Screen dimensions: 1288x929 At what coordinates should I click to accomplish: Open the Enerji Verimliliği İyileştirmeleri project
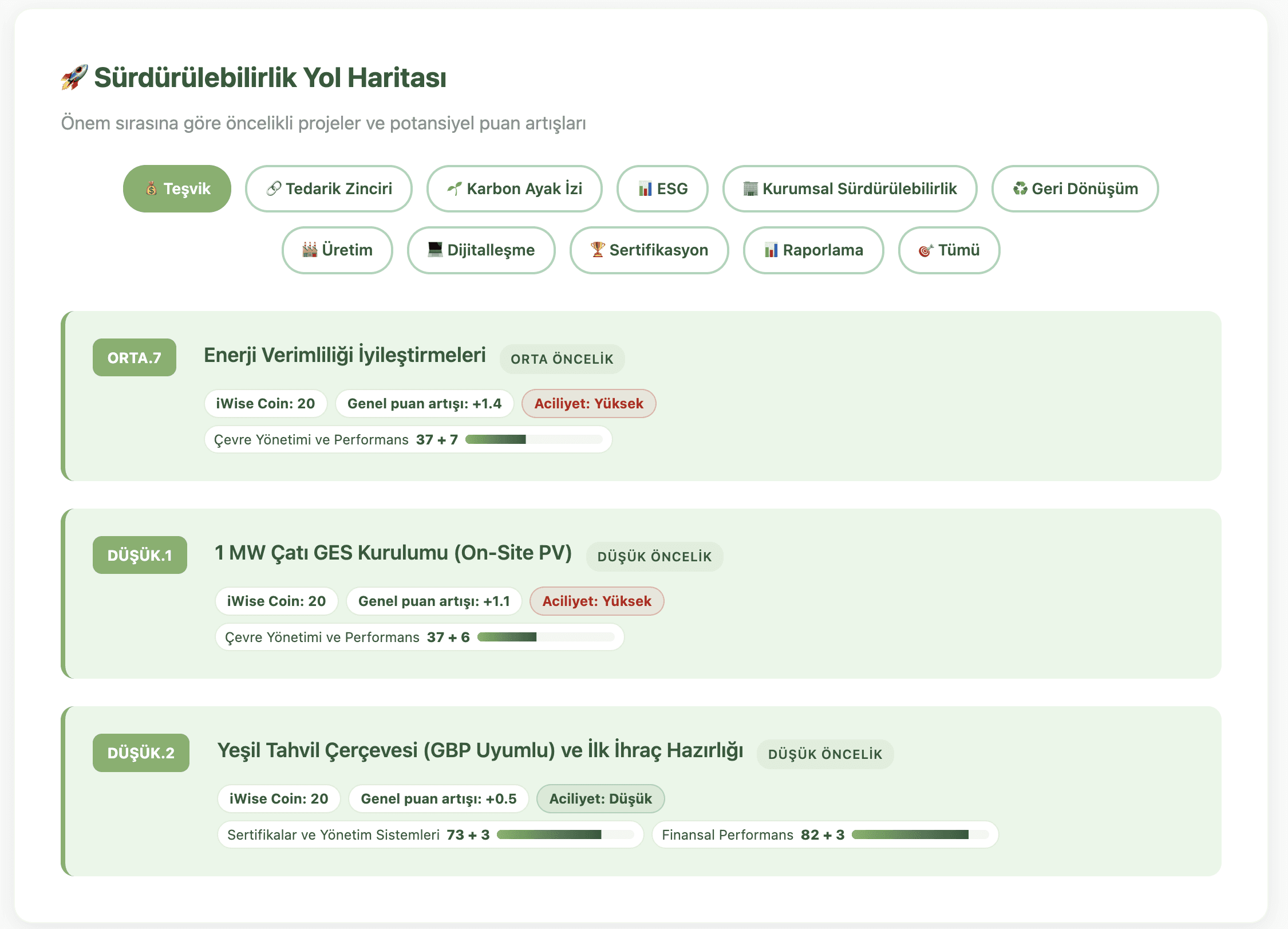345,355
